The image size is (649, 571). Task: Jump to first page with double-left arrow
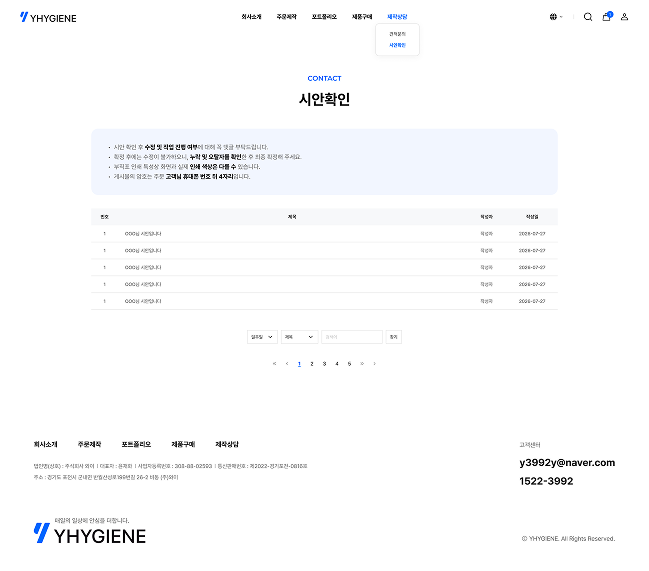point(274,364)
